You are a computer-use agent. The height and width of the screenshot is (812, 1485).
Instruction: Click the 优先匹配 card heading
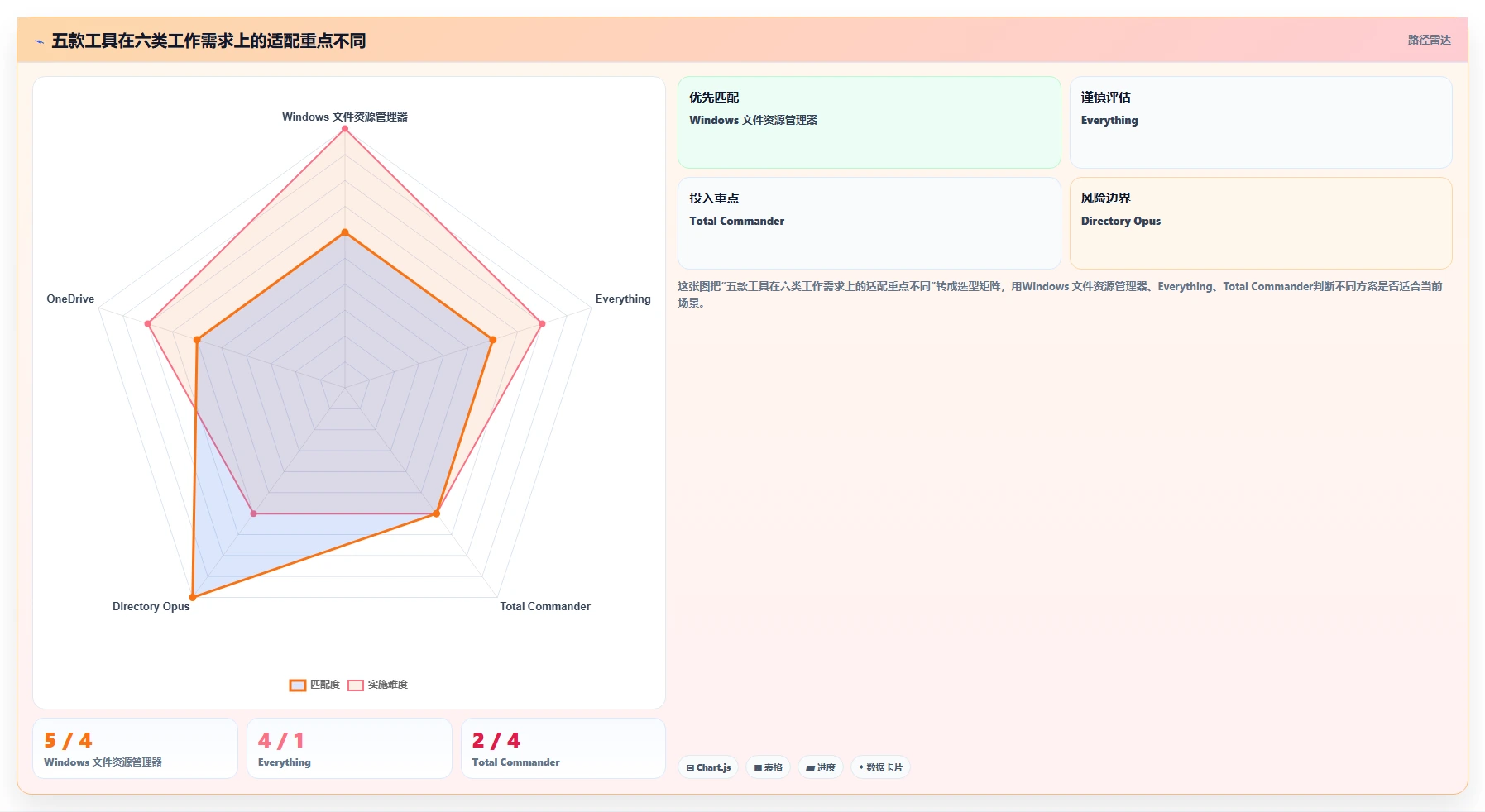(714, 97)
